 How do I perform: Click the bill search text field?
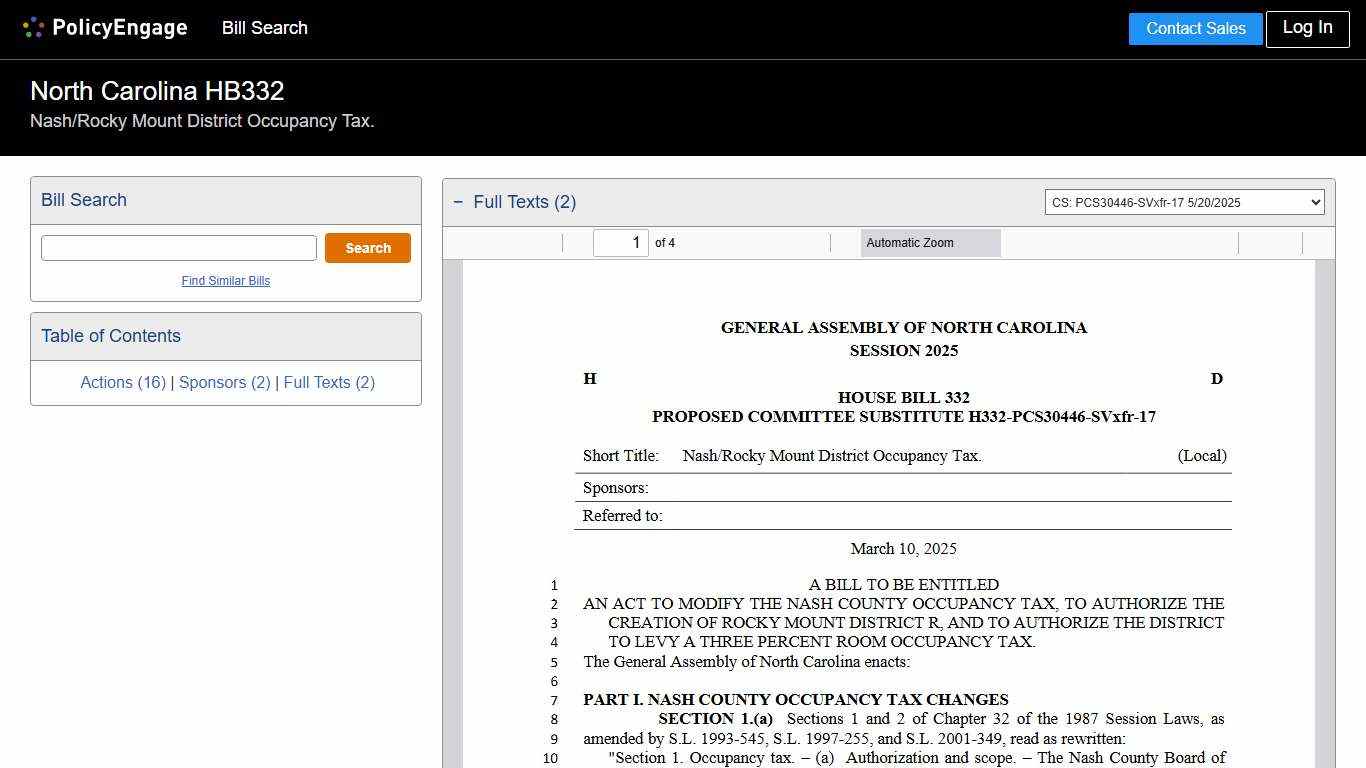[x=178, y=247]
